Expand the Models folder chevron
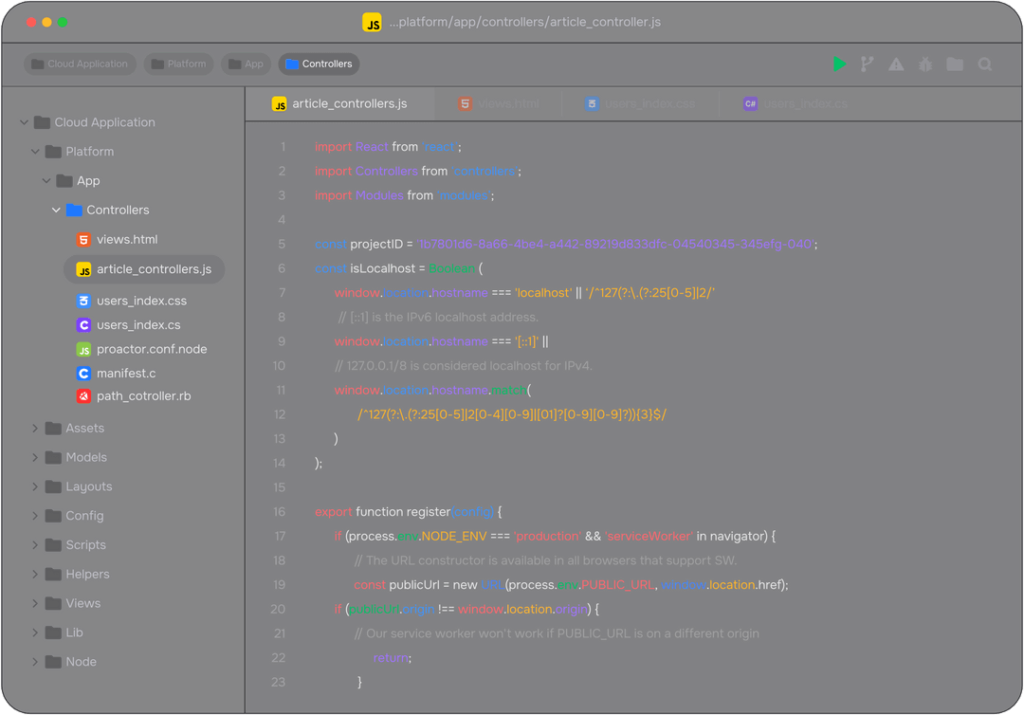The height and width of the screenshot is (715, 1024). point(35,458)
